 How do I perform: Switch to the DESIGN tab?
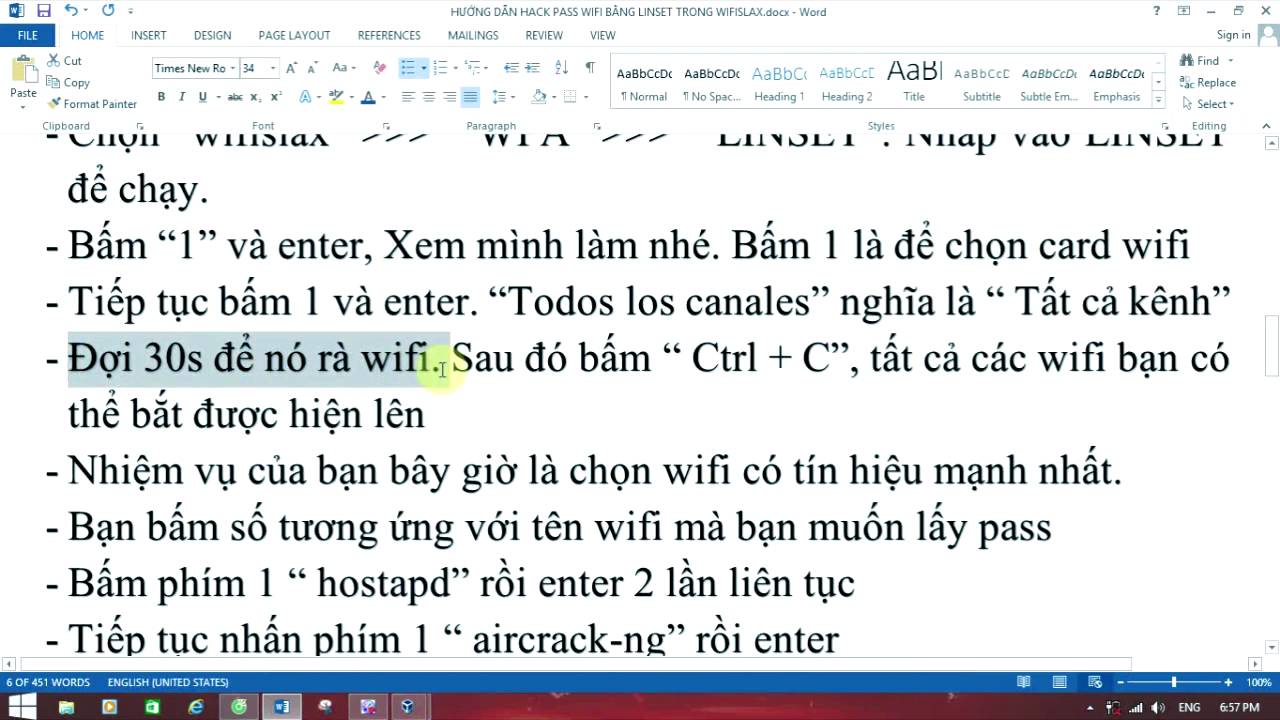coord(212,35)
